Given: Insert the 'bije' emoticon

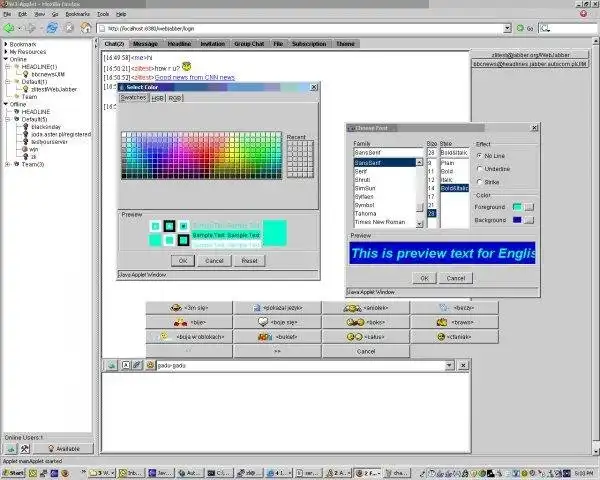Looking at the screenshot, I should 189,322.
